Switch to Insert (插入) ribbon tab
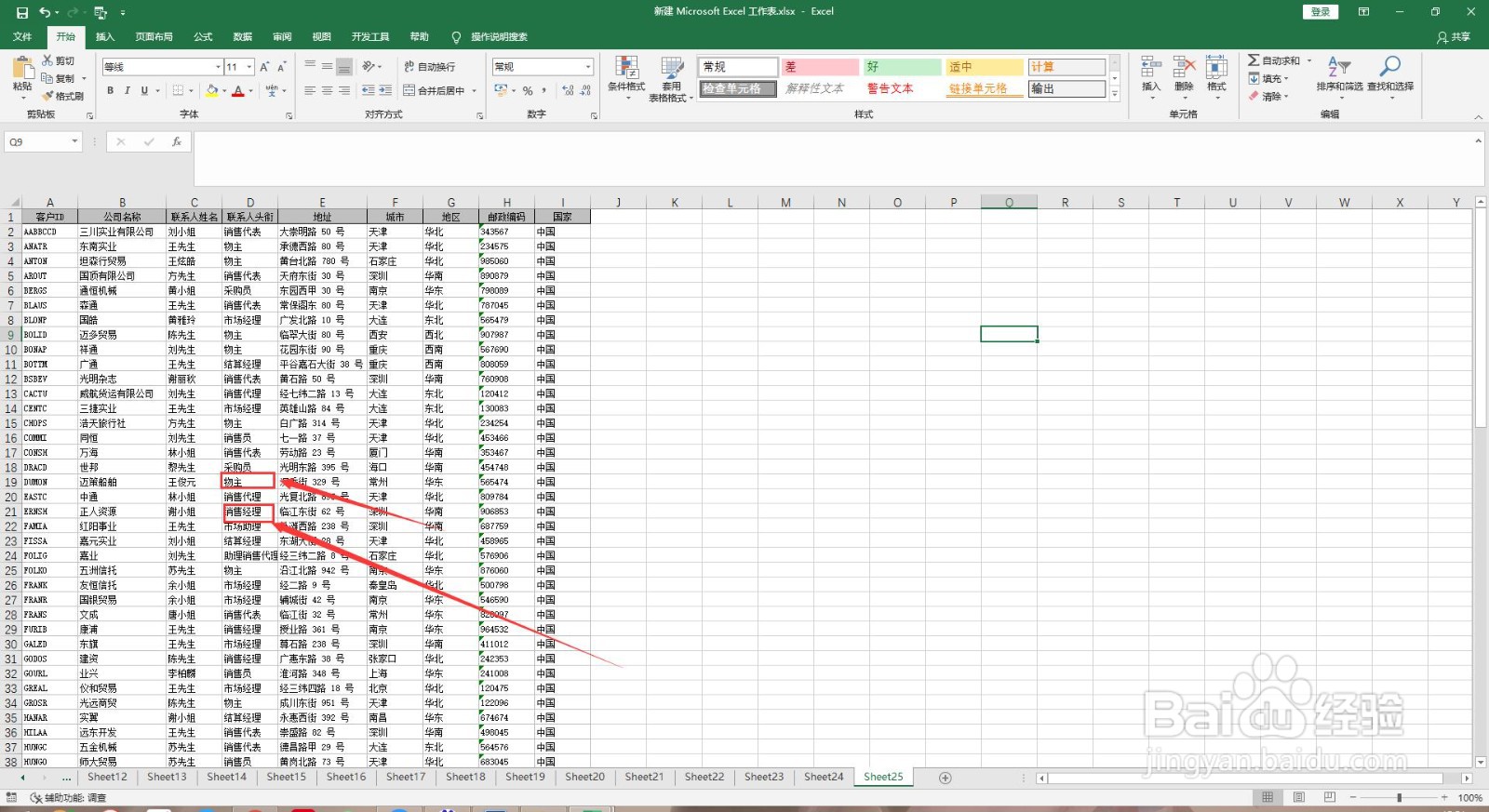The image size is (1489, 812). click(x=105, y=37)
